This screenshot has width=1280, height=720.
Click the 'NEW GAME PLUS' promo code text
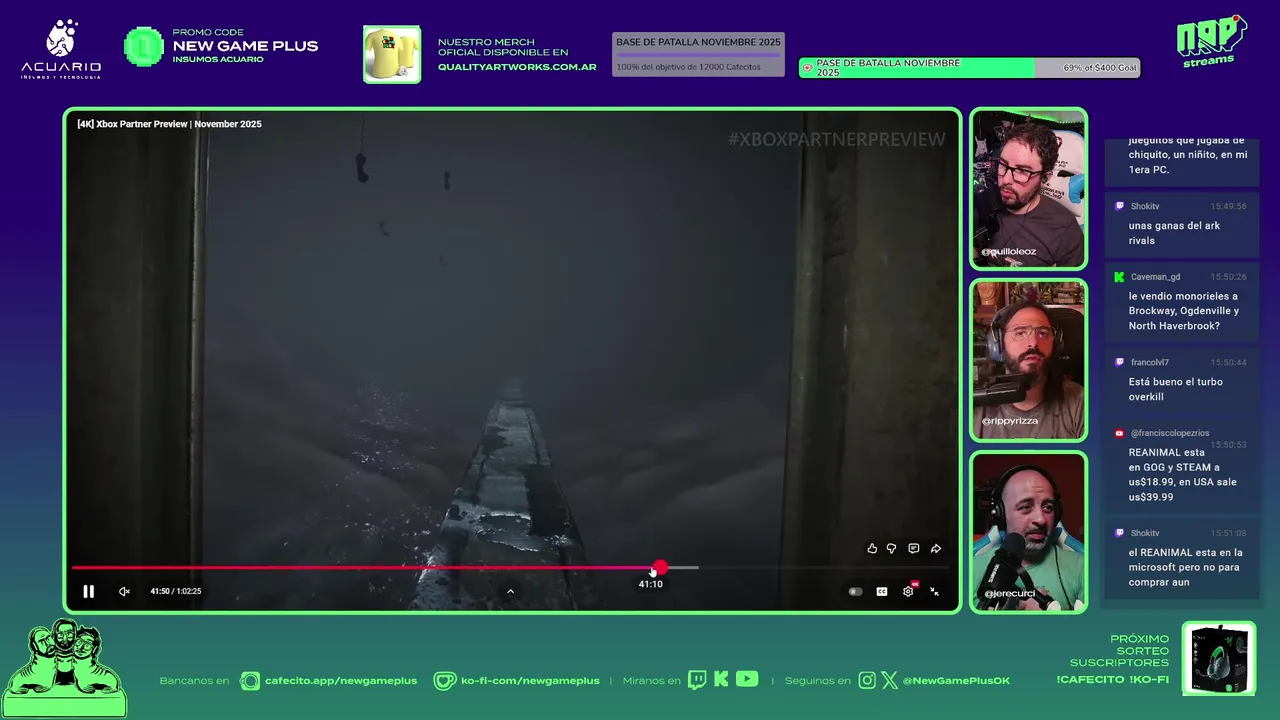(245, 46)
